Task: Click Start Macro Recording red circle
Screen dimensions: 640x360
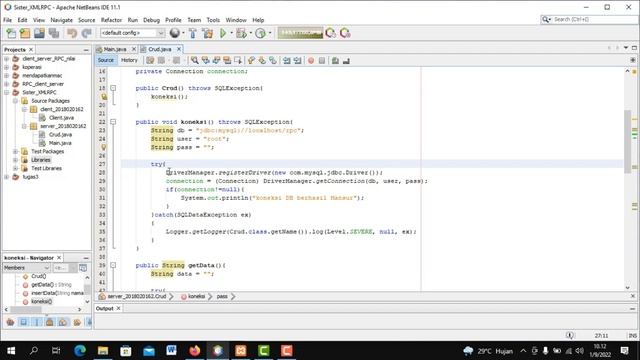Action: 311,60
